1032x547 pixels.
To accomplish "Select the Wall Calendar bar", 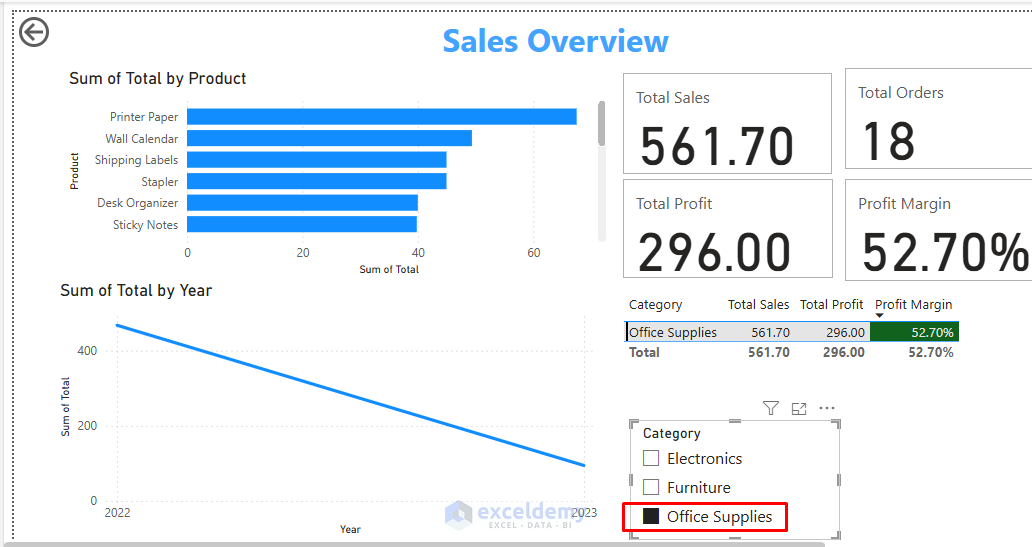I will click(x=329, y=138).
